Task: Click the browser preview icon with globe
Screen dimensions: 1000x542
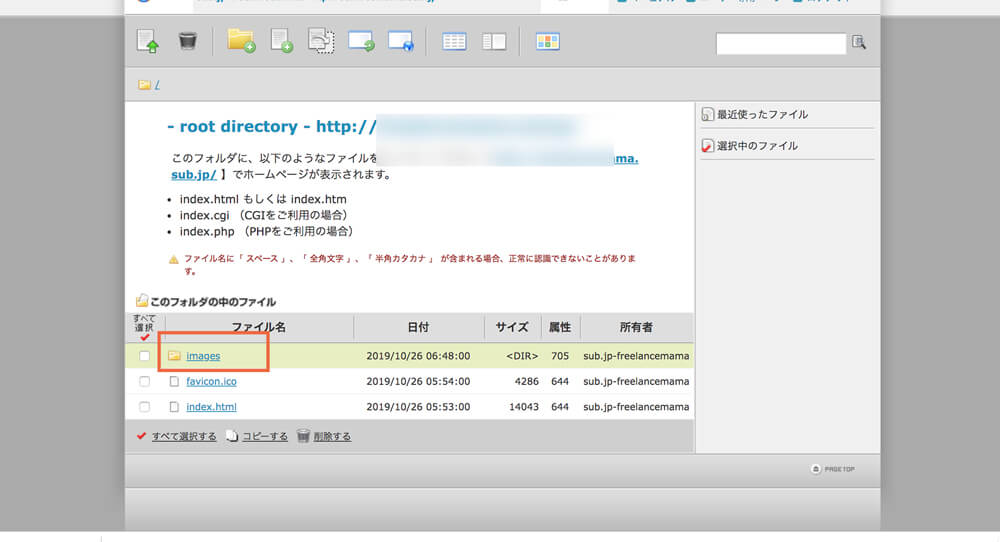Action: coord(401,41)
